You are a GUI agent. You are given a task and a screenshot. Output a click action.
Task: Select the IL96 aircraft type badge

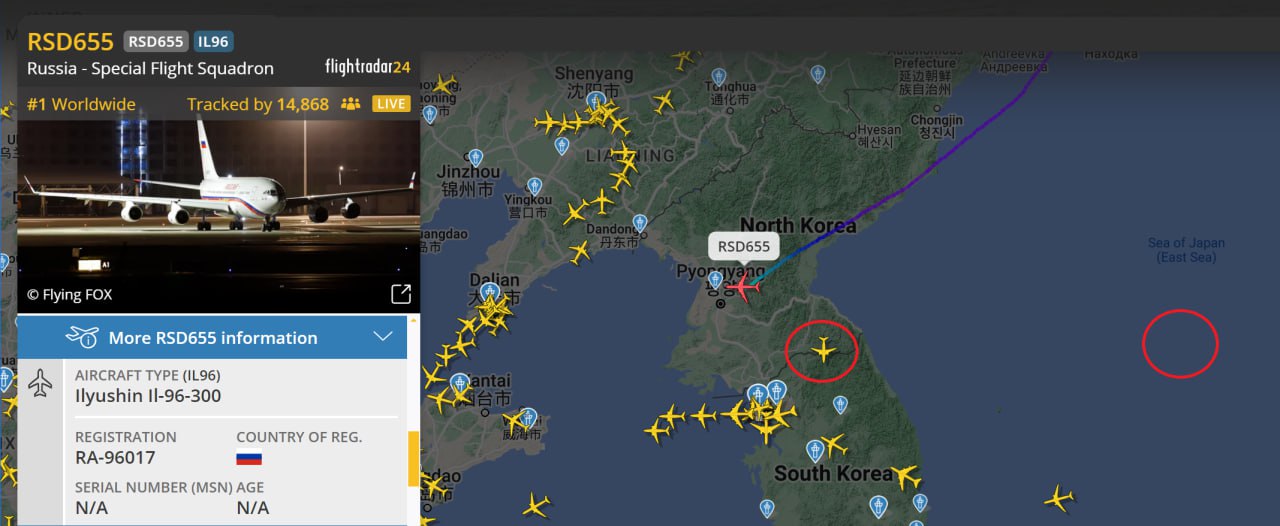[x=213, y=41]
